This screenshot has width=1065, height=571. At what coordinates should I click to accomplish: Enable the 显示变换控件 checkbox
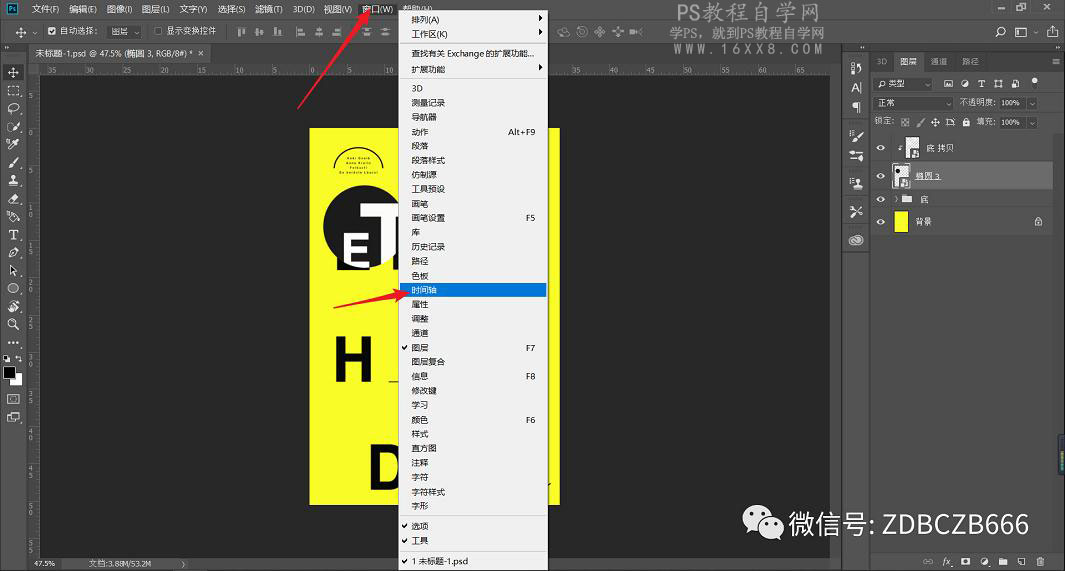pyautogui.click(x=158, y=31)
